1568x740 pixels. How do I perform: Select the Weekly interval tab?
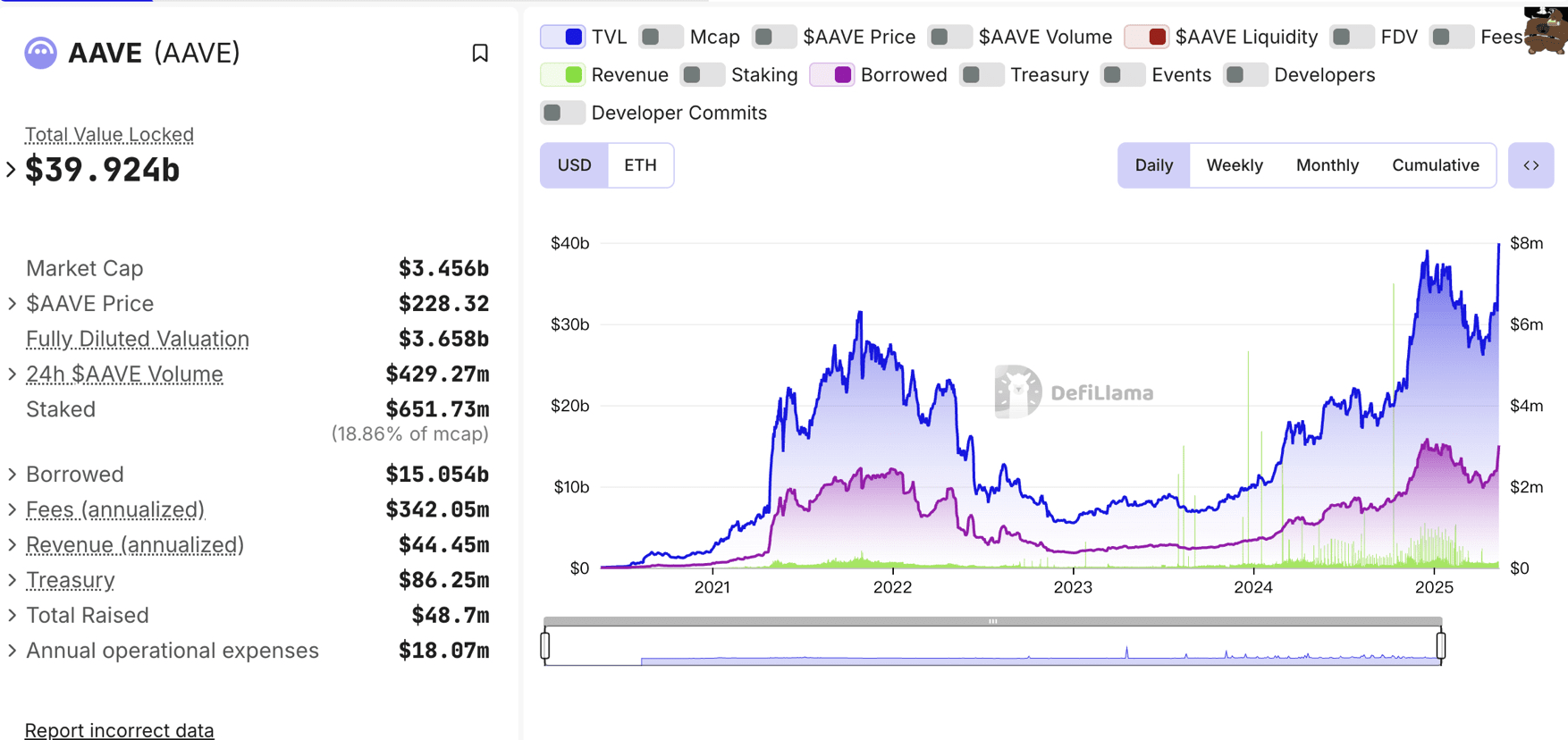click(1235, 165)
